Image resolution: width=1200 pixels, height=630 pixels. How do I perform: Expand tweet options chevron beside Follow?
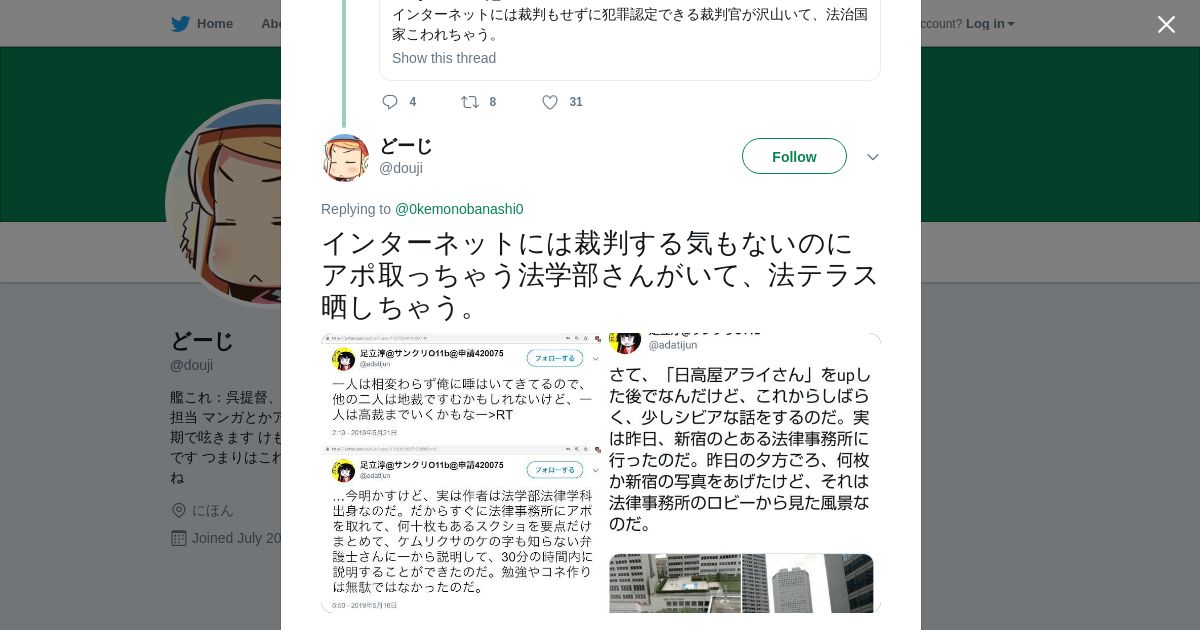pos(873,157)
